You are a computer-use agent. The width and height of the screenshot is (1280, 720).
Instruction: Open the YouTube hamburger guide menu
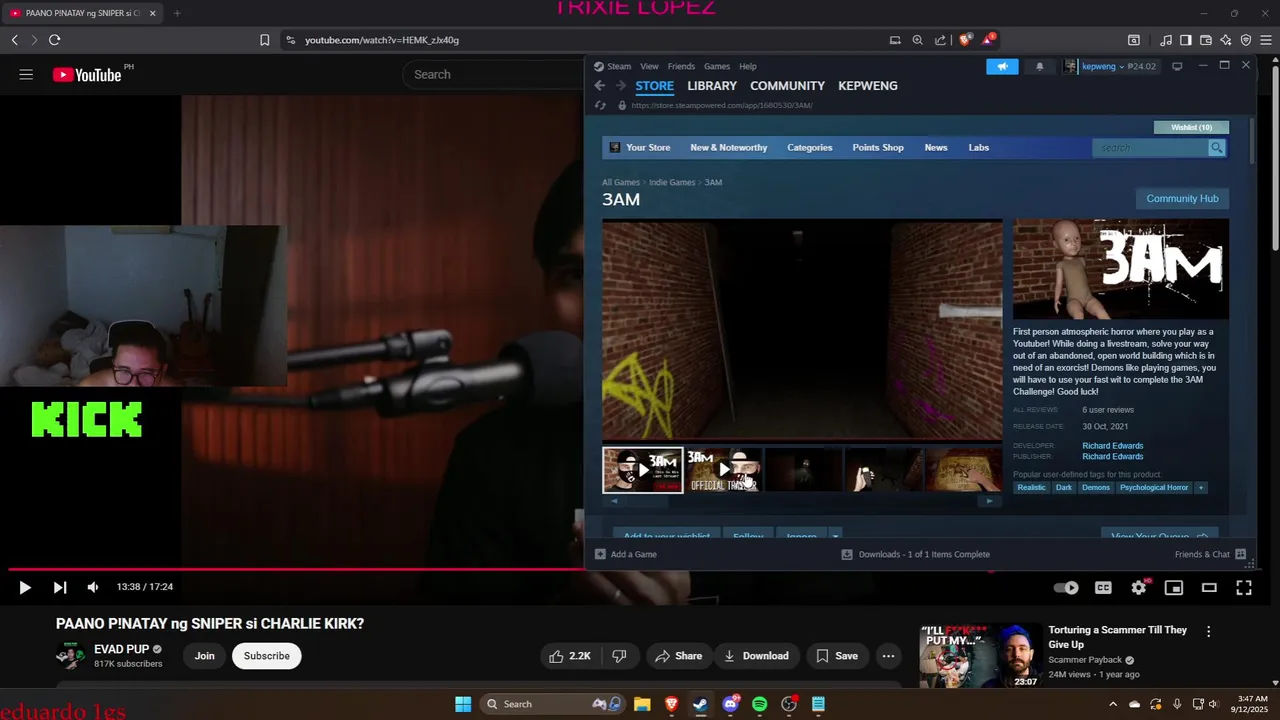click(26, 74)
